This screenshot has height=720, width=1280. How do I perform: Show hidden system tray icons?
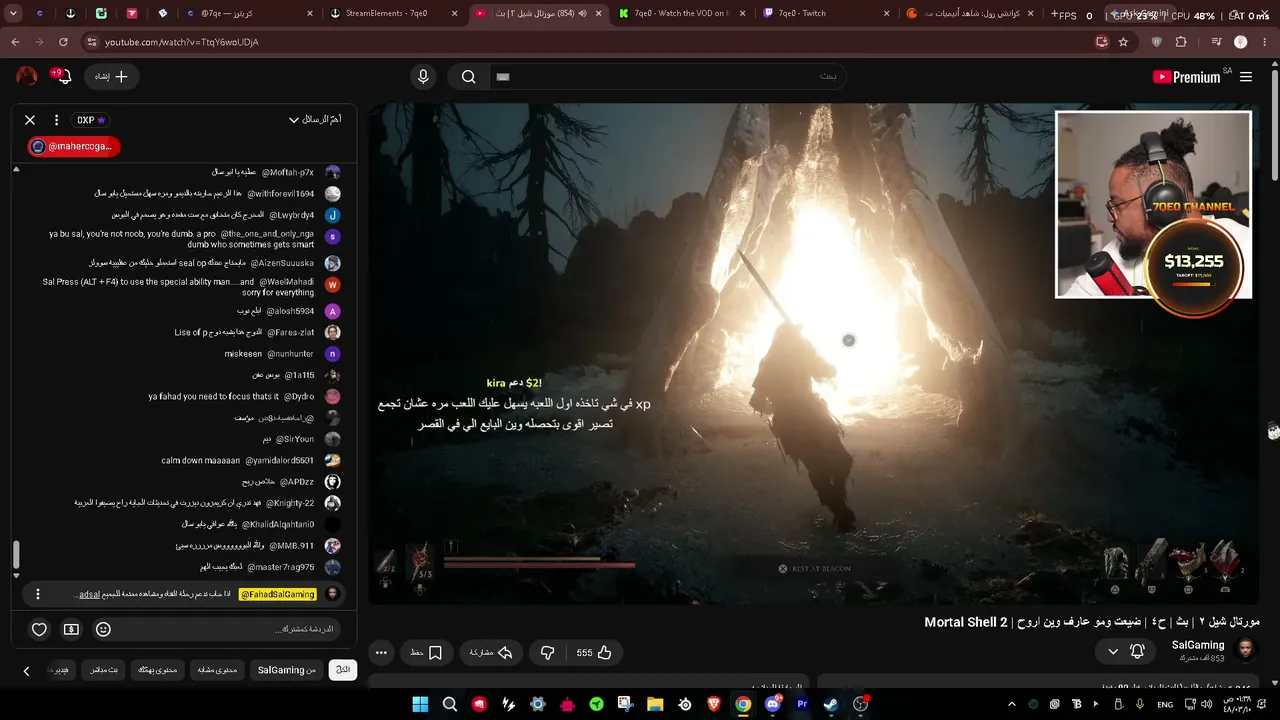coord(1012,704)
